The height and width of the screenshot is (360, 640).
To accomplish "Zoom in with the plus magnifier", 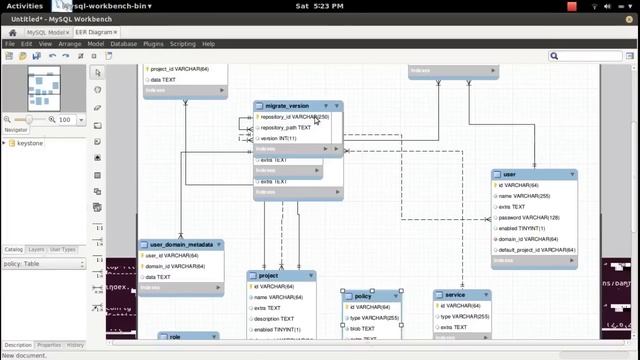I will (x=52, y=120).
